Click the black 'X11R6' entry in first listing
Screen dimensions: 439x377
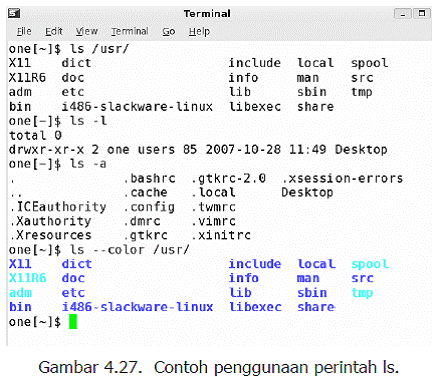click(x=27, y=78)
